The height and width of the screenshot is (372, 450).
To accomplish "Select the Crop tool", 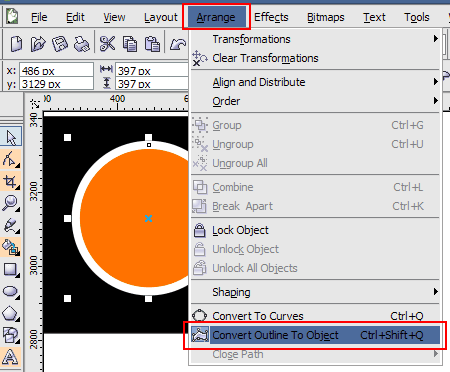I will point(10,182).
